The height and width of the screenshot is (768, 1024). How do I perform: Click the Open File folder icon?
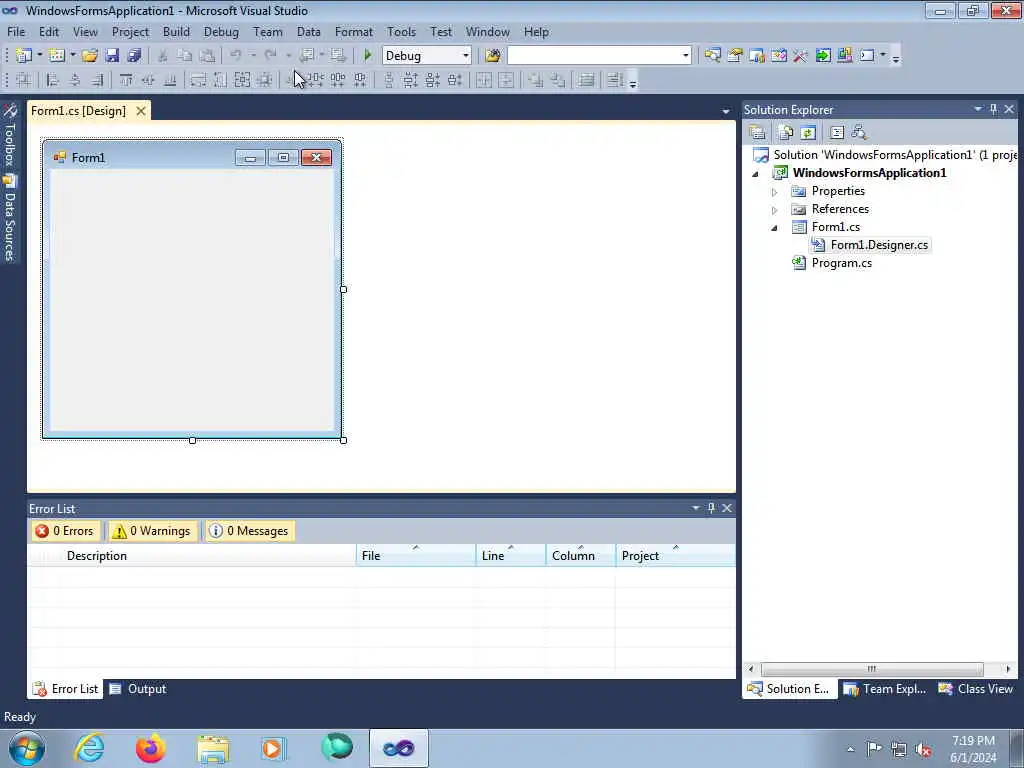point(89,56)
